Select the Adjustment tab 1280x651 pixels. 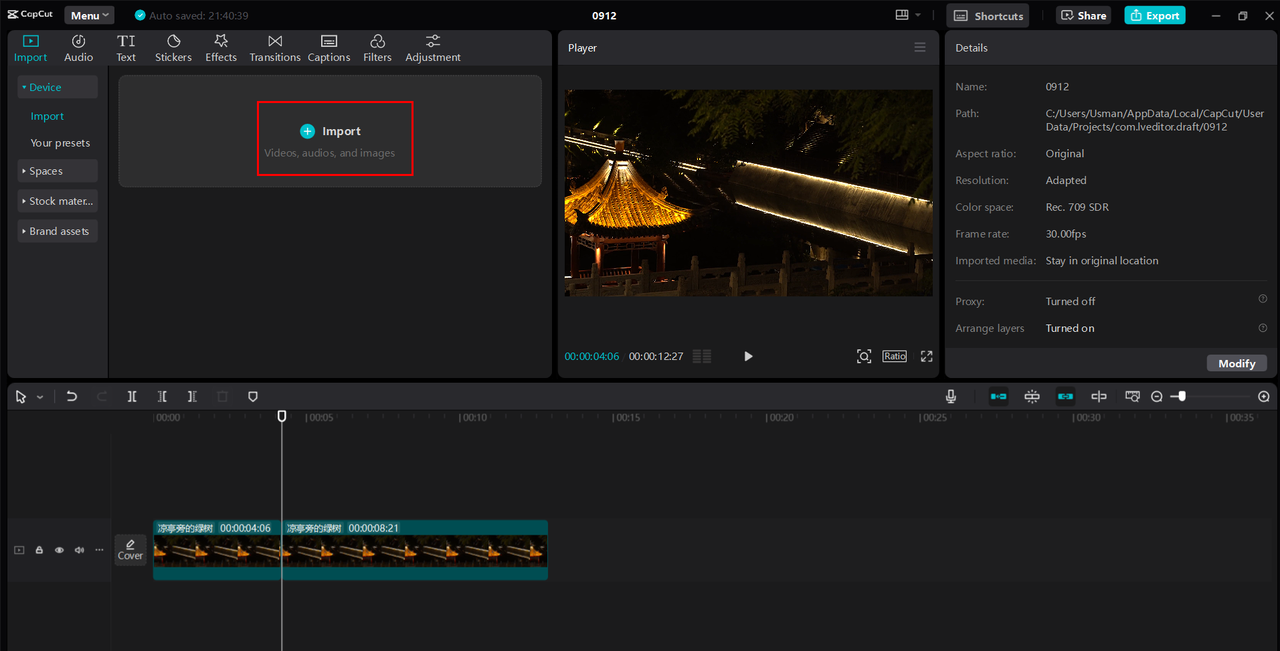click(433, 48)
